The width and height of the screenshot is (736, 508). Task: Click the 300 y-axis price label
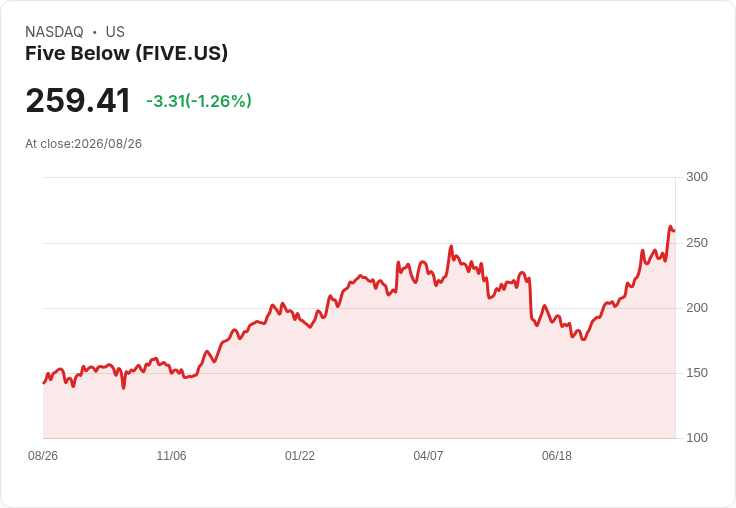point(697,177)
